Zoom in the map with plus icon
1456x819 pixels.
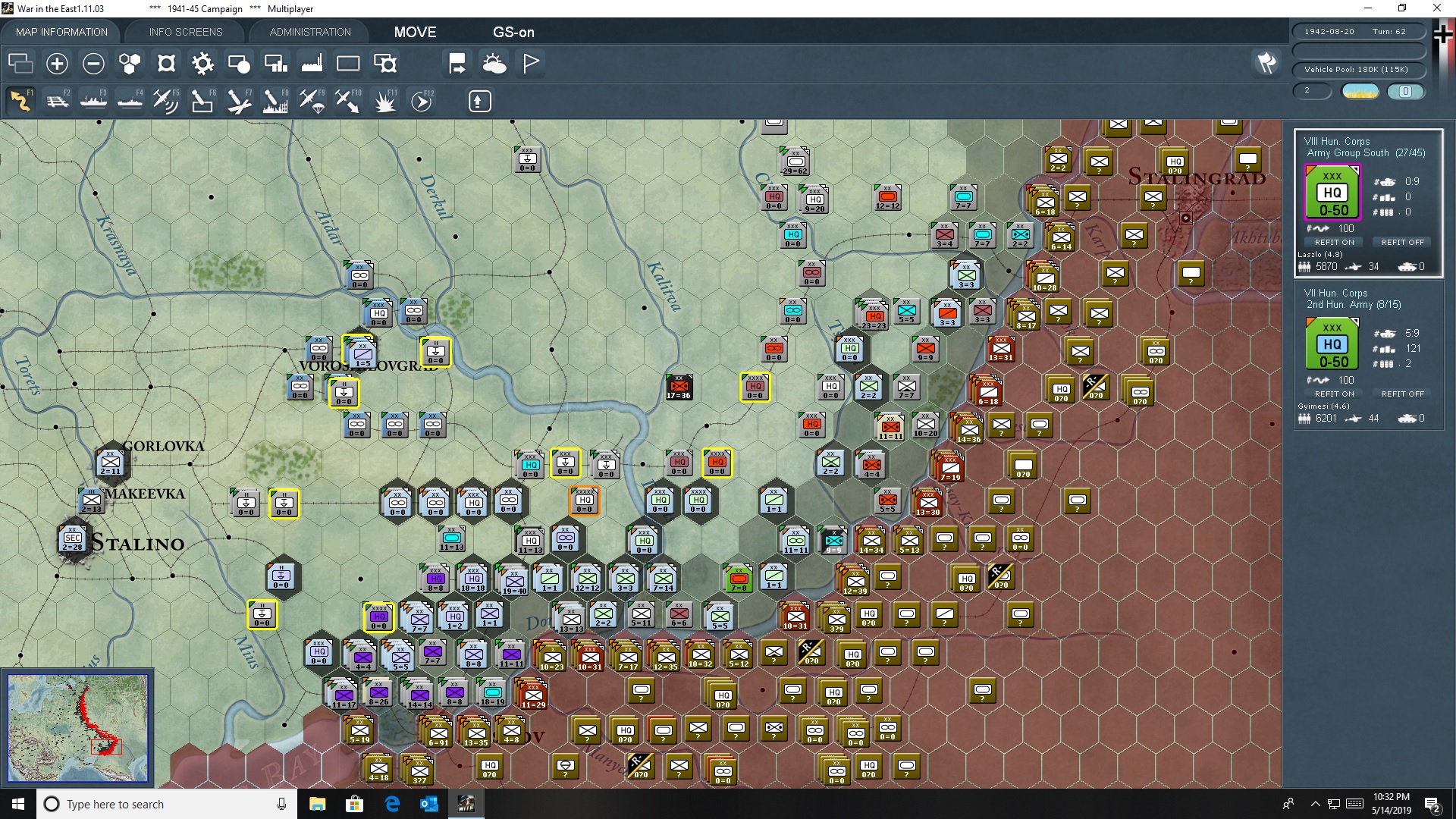(57, 63)
